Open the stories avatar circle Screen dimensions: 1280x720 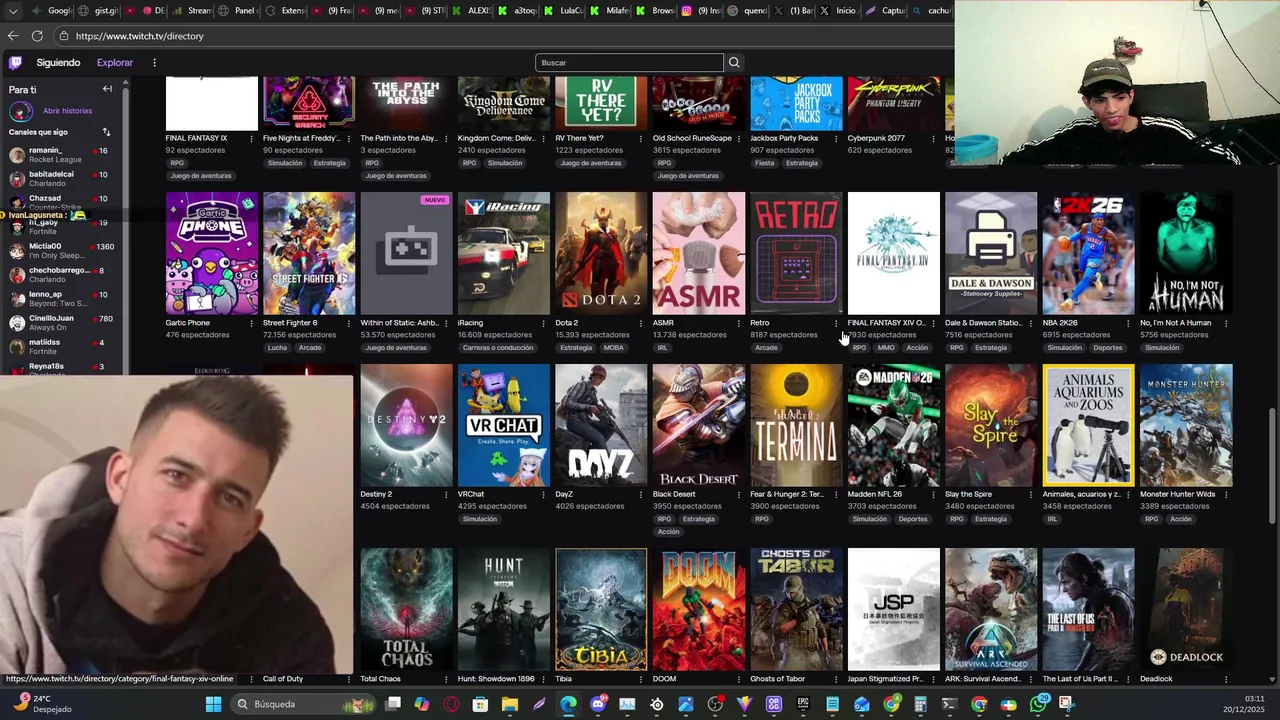[20, 111]
